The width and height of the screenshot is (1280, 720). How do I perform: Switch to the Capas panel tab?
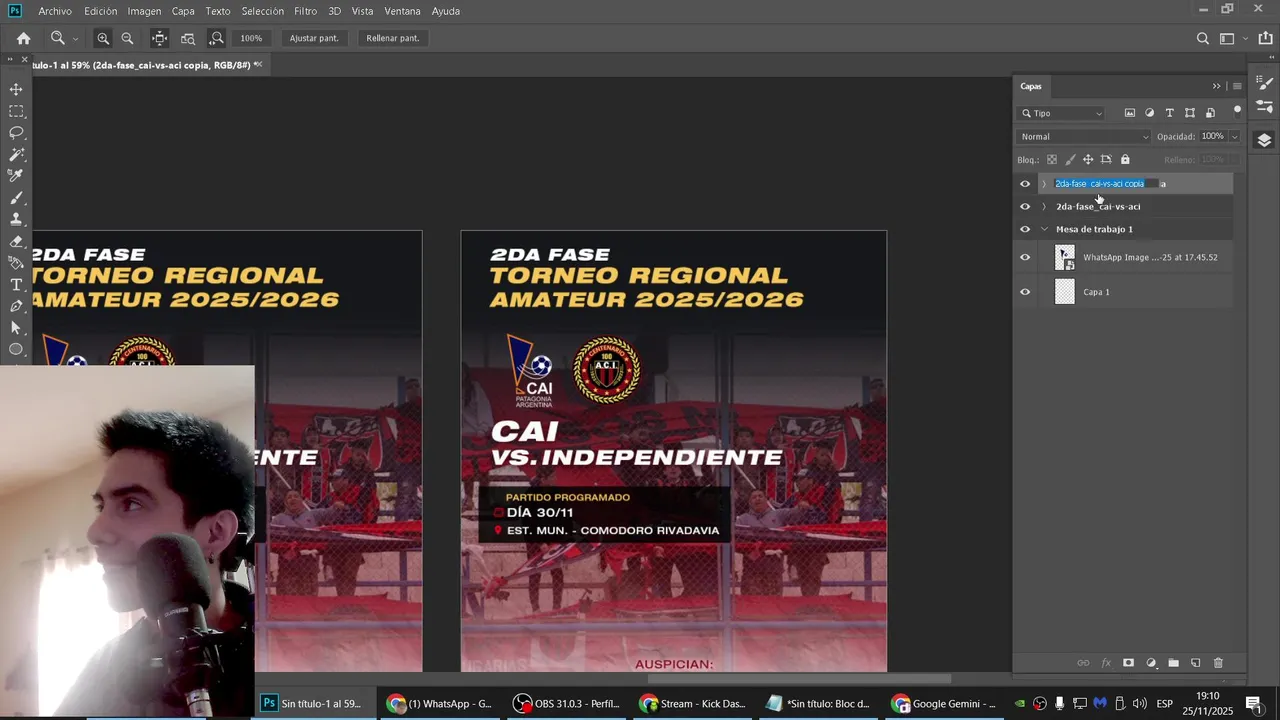tap(1031, 86)
